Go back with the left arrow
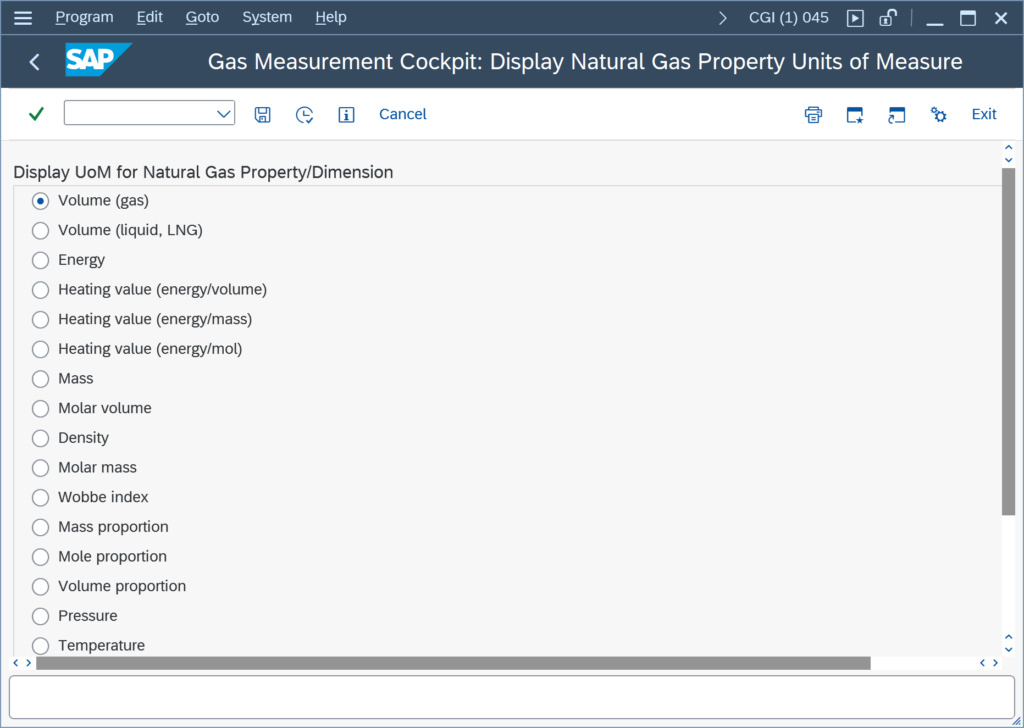 tap(35, 62)
